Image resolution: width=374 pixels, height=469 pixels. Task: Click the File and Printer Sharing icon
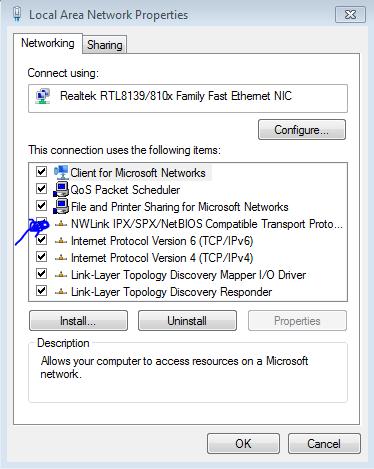(x=61, y=206)
